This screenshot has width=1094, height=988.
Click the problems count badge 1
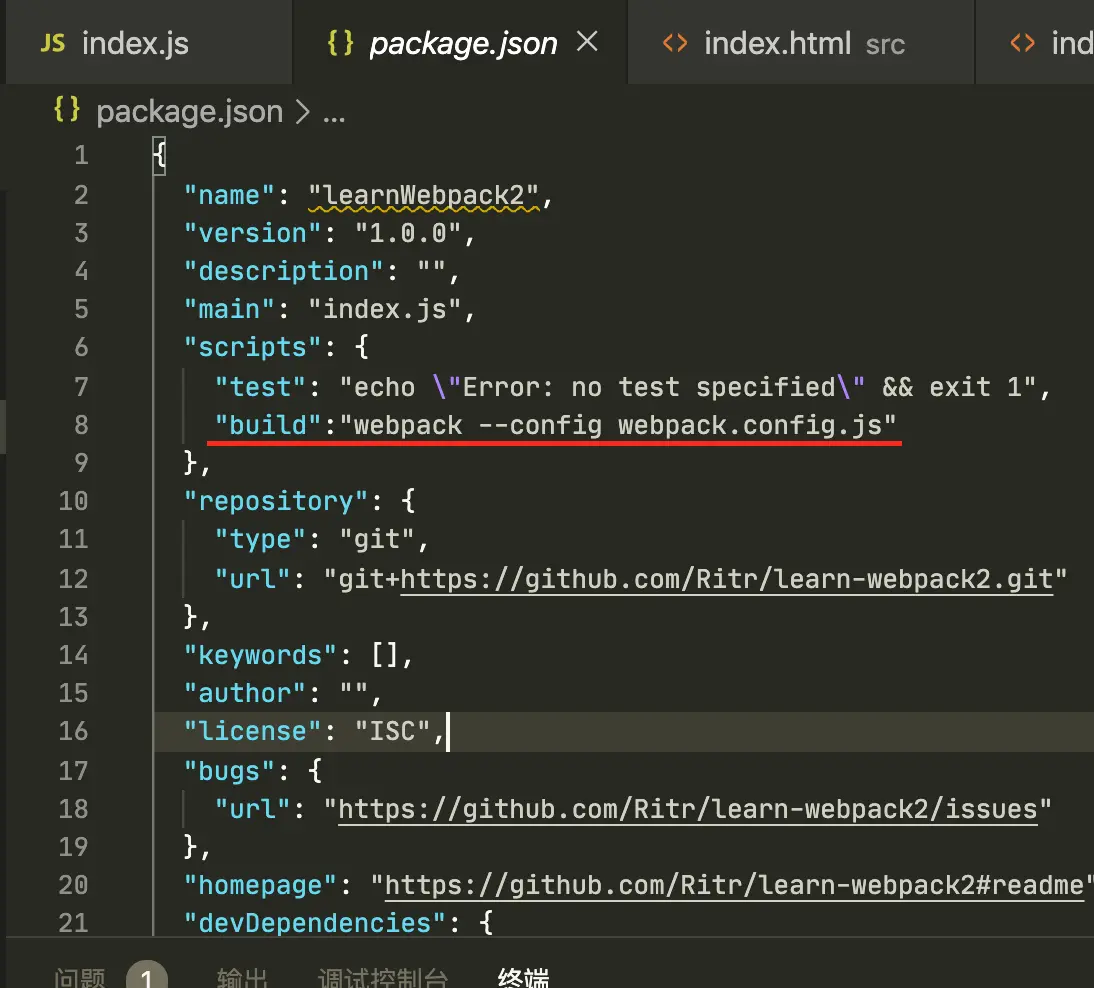[x=147, y=975]
